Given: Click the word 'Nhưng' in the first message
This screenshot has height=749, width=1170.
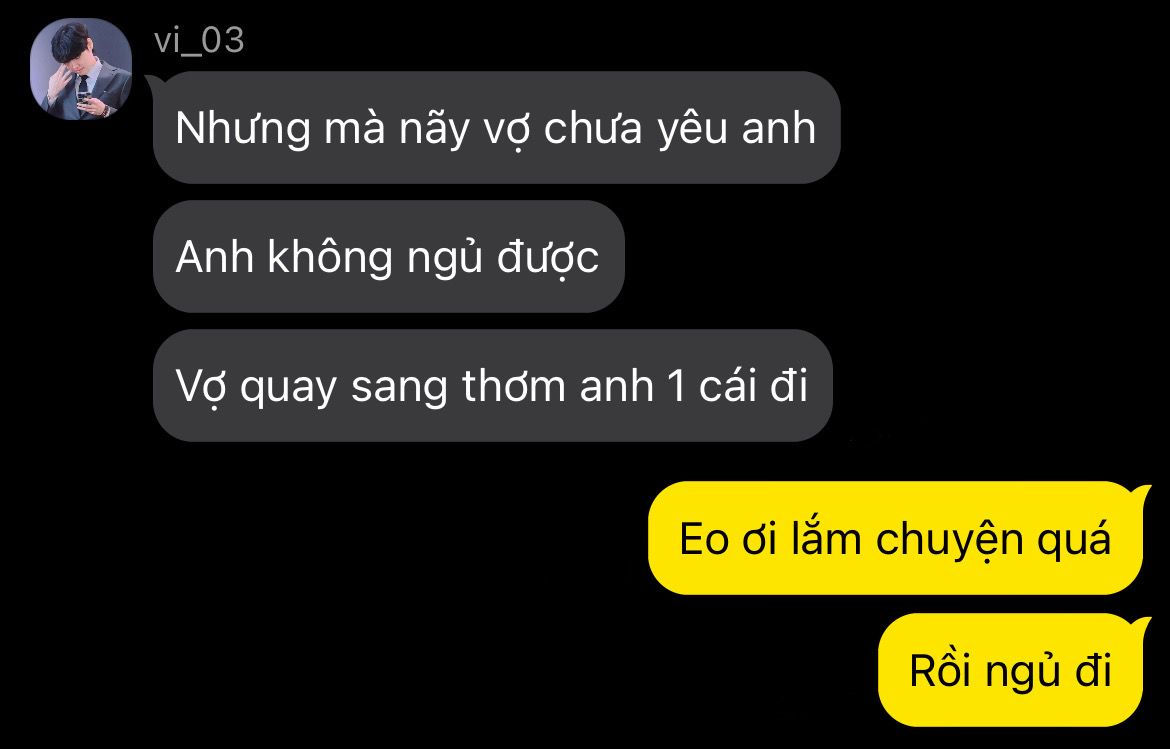Looking at the screenshot, I should (x=243, y=129).
